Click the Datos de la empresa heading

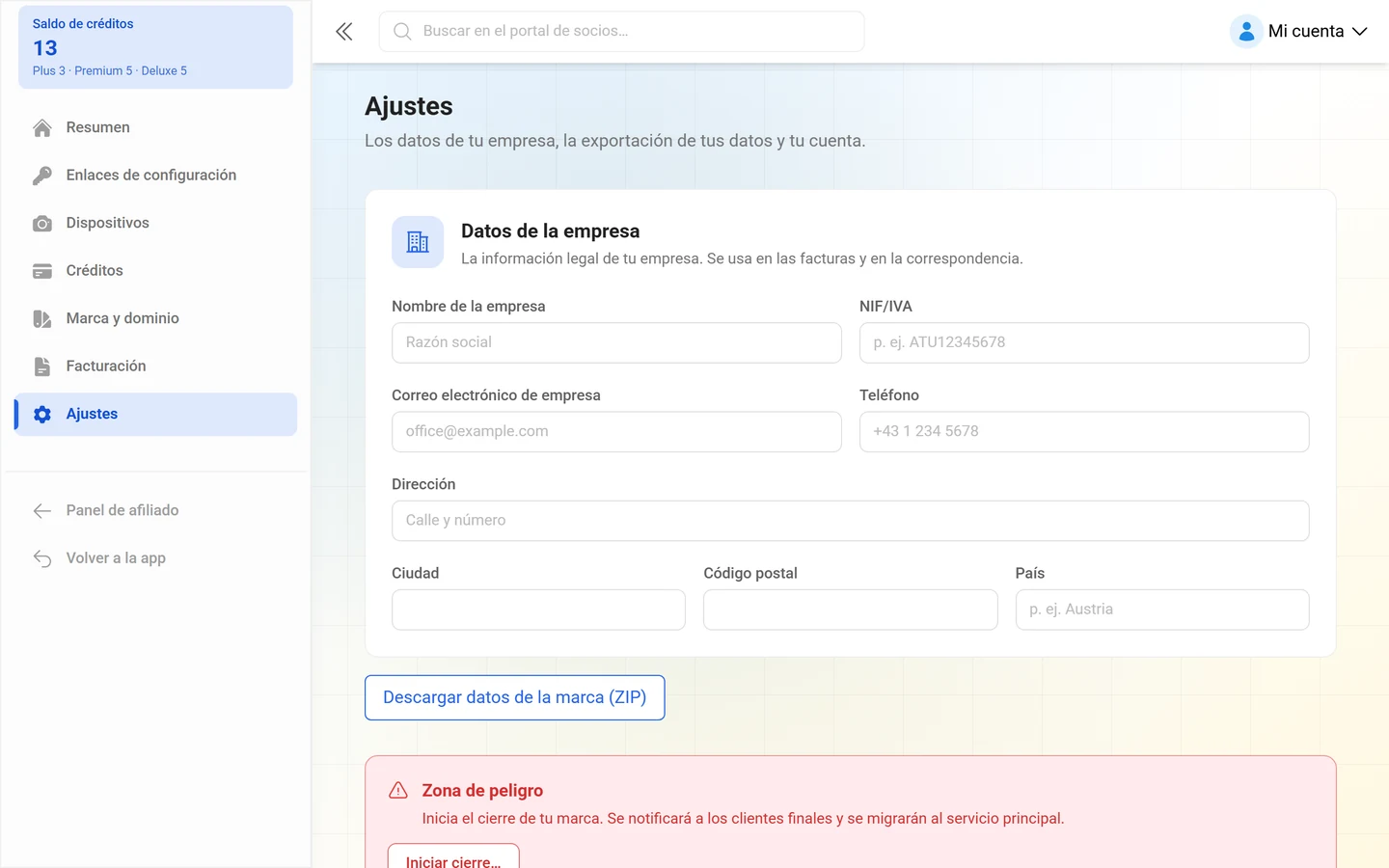click(x=551, y=231)
